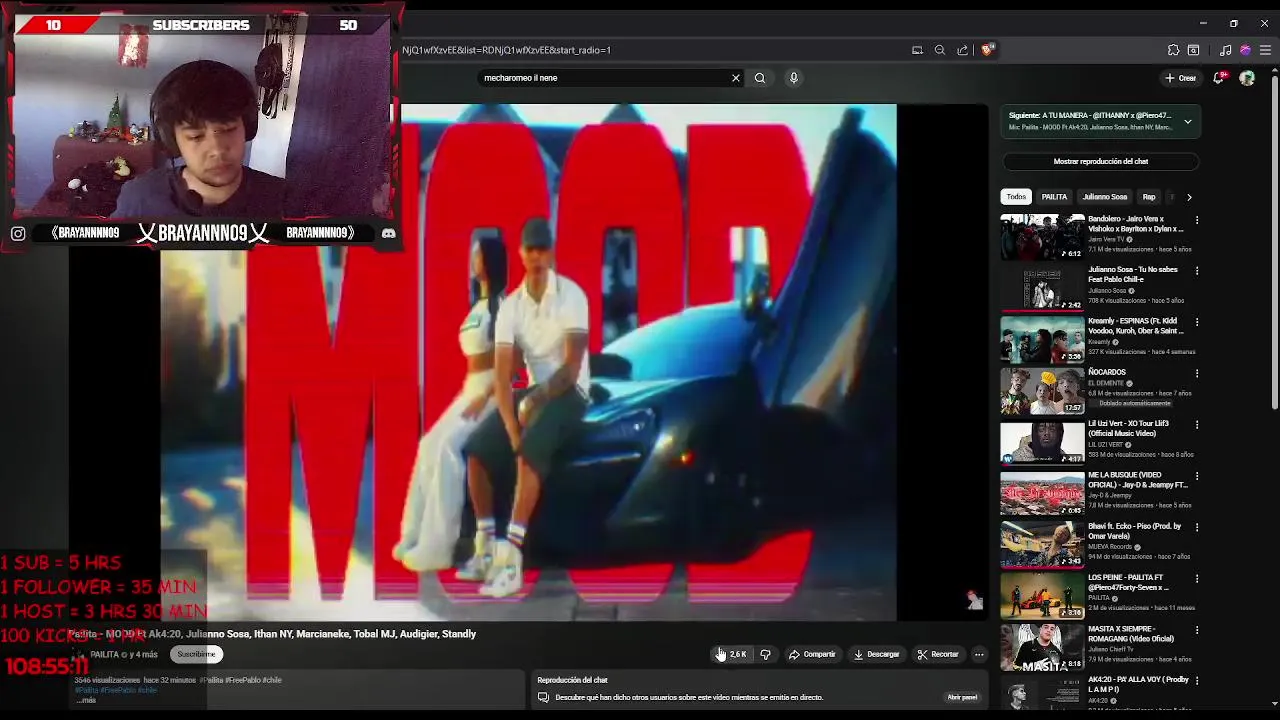
Task: Click the browser address bar URL
Action: tap(507, 50)
